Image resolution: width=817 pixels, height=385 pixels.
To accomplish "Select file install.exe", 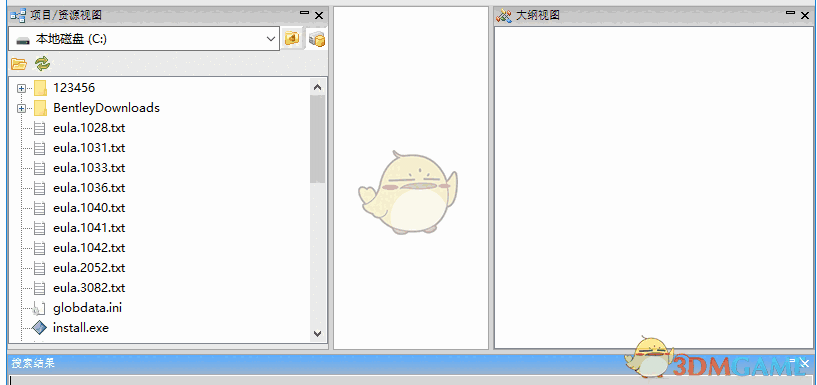I will [81, 328].
